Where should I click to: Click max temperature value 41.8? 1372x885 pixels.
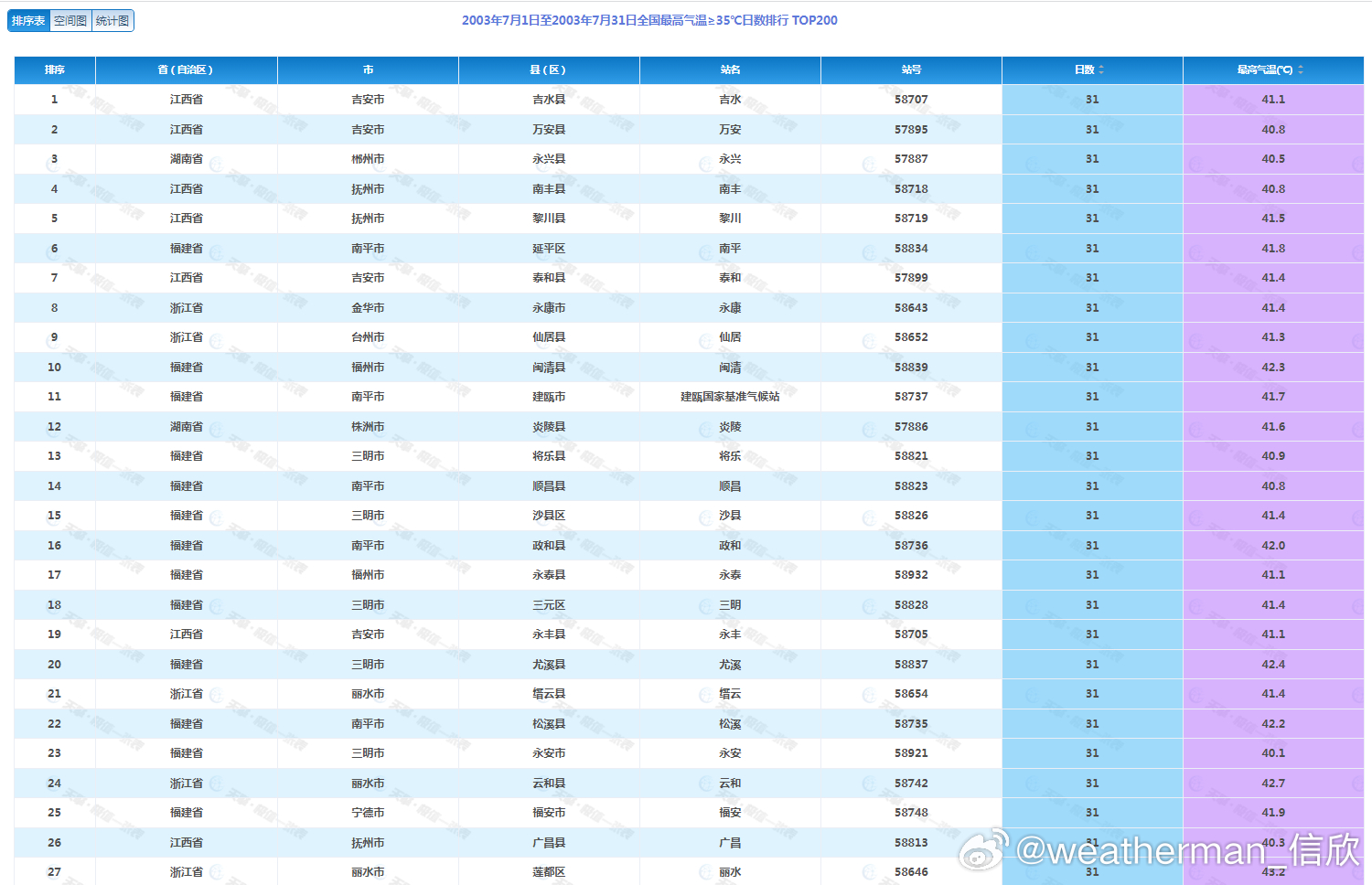pos(1273,248)
